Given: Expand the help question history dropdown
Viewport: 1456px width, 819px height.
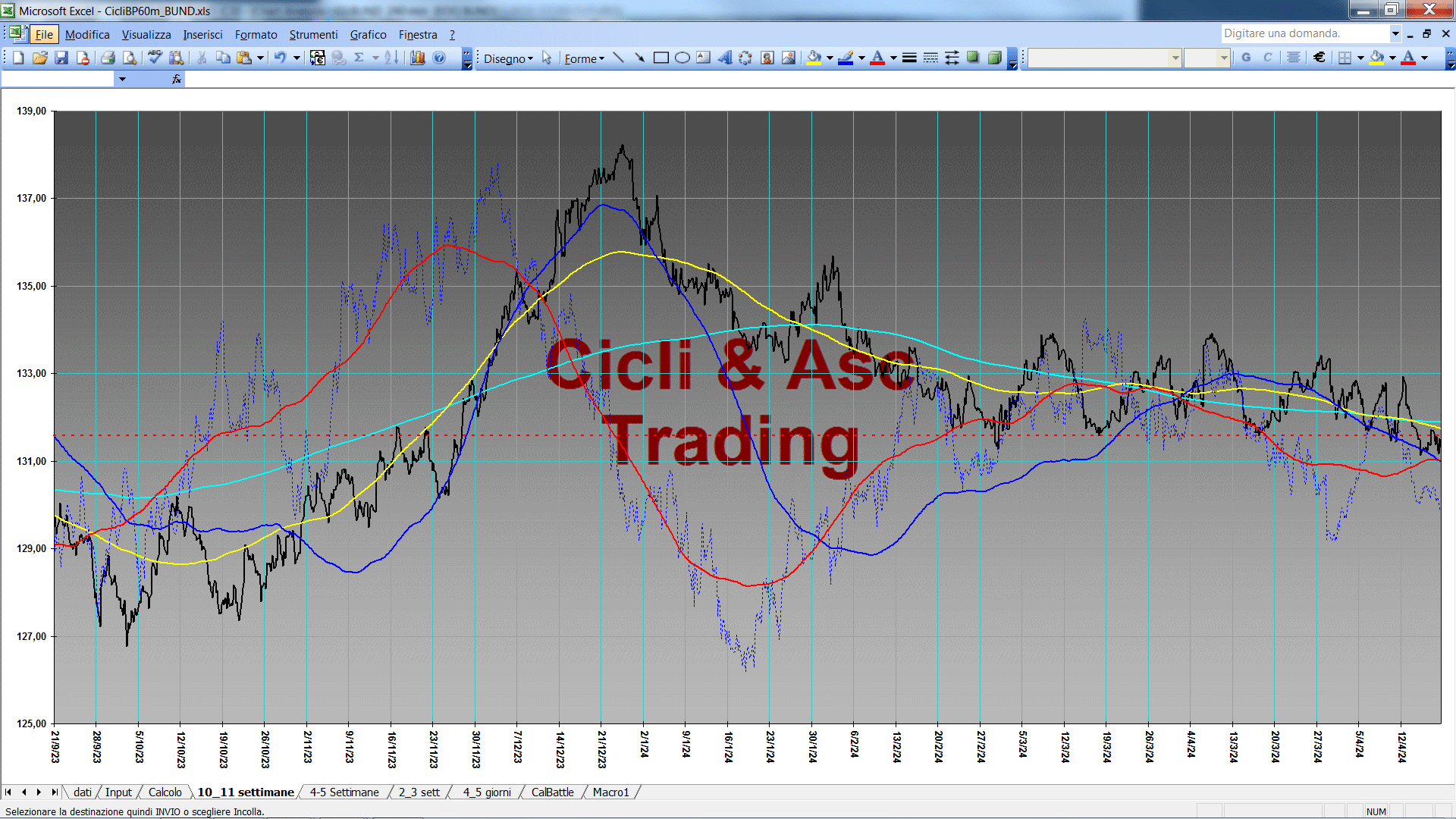Looking at the screenshot, I should click(x=1395, y=33).
